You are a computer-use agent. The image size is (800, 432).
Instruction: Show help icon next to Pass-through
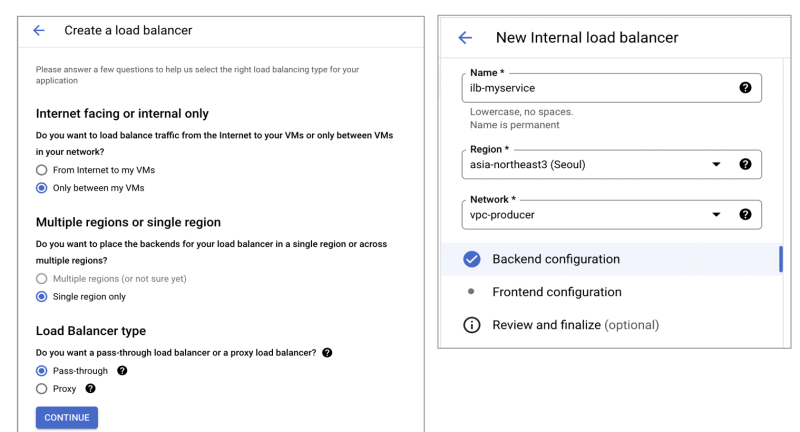pos(122,371)
